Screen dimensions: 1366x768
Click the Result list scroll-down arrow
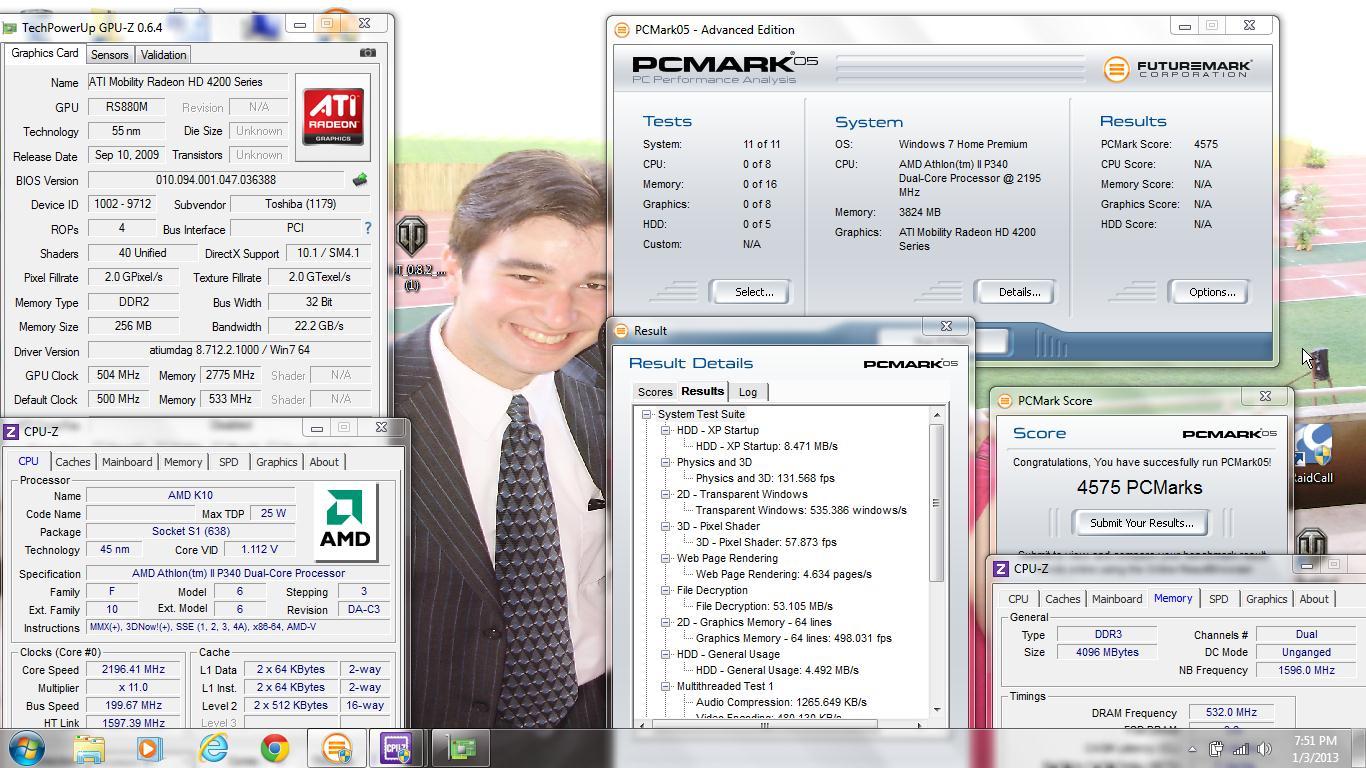click(x=937, y=710)
